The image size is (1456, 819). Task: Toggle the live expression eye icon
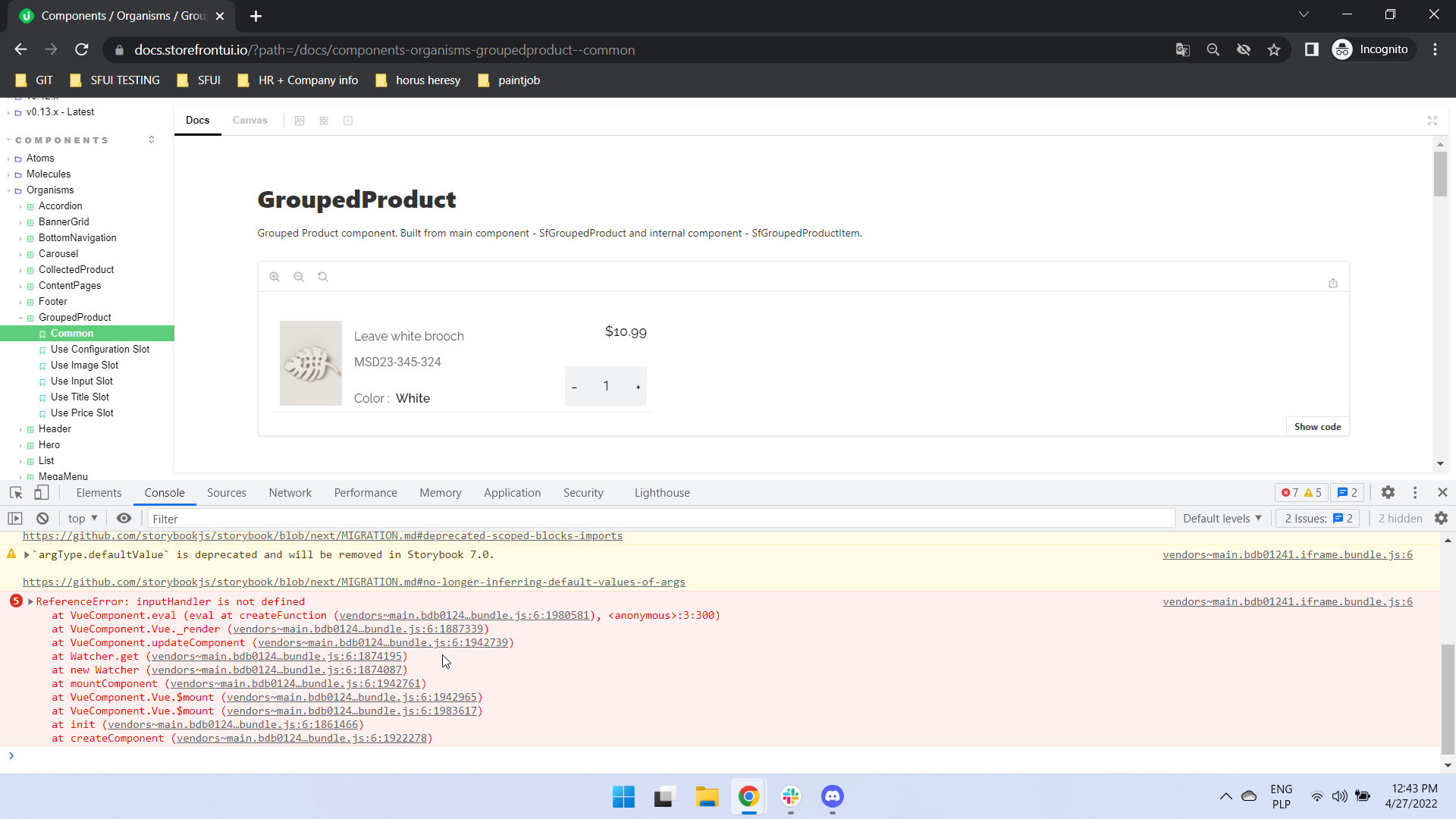[x=124, y=518]
